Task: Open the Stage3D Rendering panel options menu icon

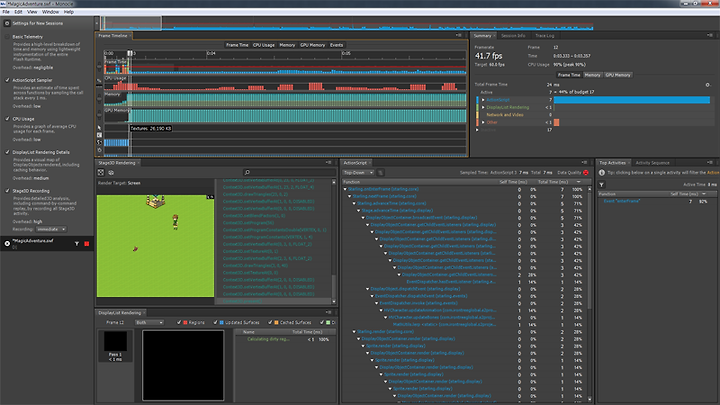Action: click(x=328, y=163)
